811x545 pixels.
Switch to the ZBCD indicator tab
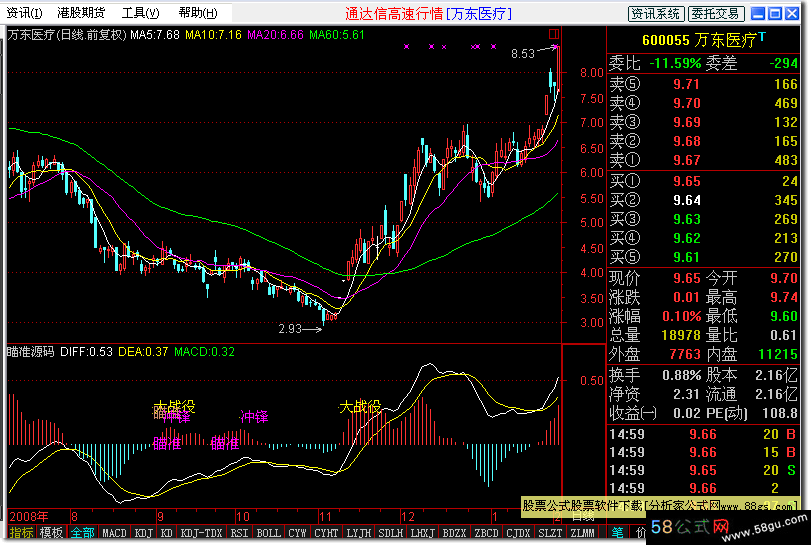tap(487, 533)
